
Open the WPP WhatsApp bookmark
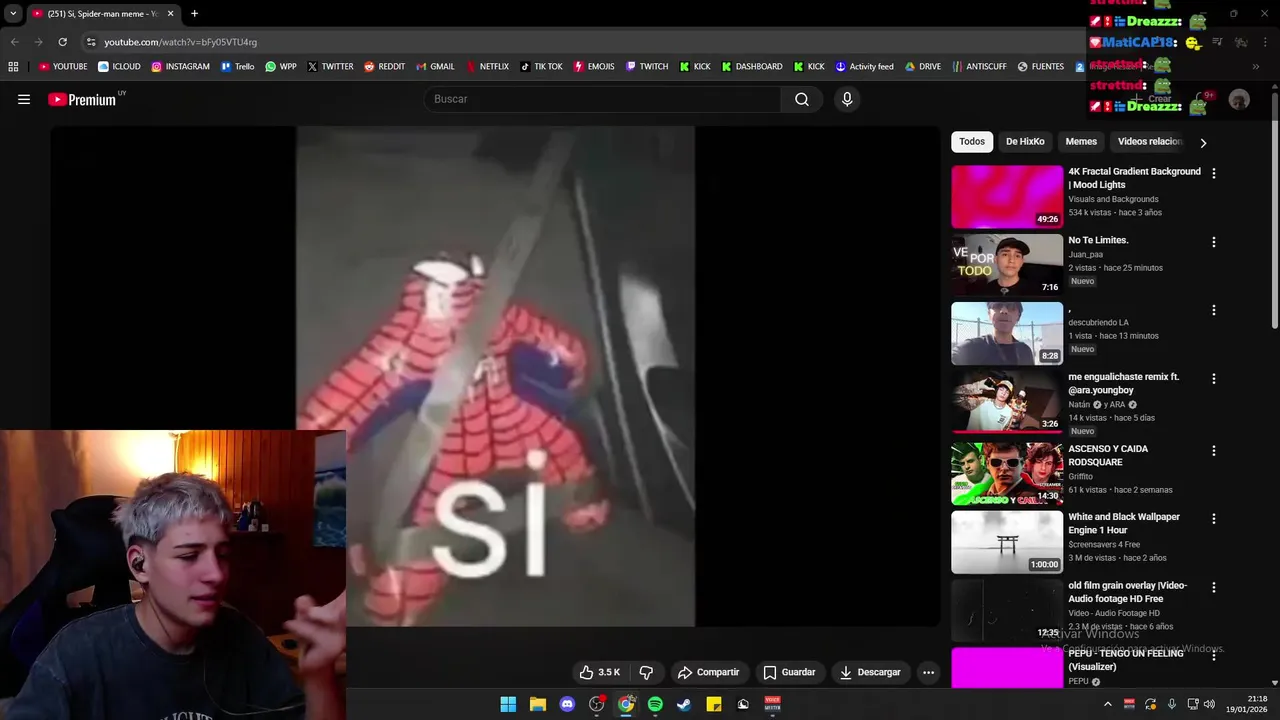click(x=281, y=67)
